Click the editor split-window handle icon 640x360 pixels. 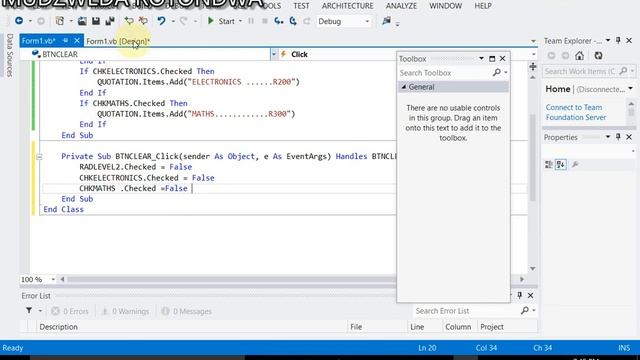click(533, 67)
